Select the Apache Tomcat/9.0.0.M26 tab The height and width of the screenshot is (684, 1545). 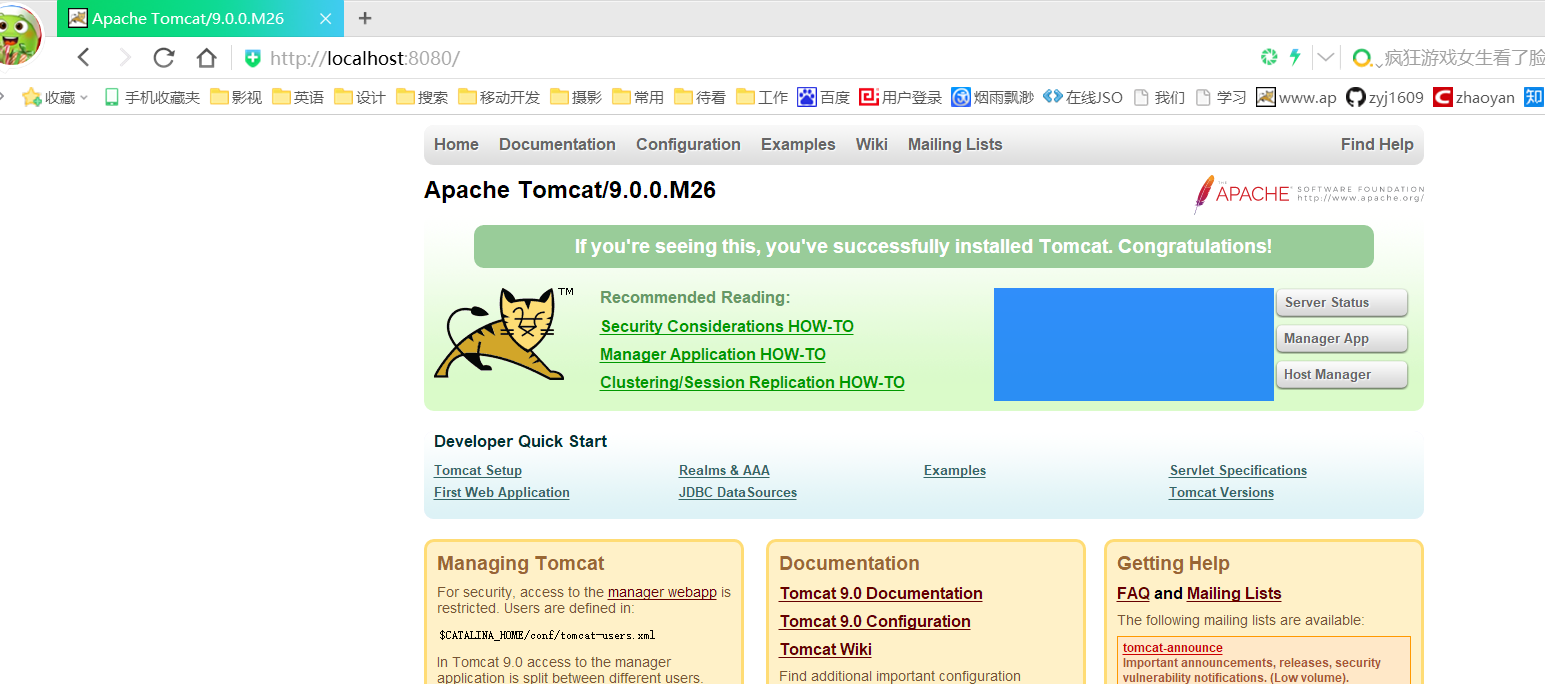point(200,18)
